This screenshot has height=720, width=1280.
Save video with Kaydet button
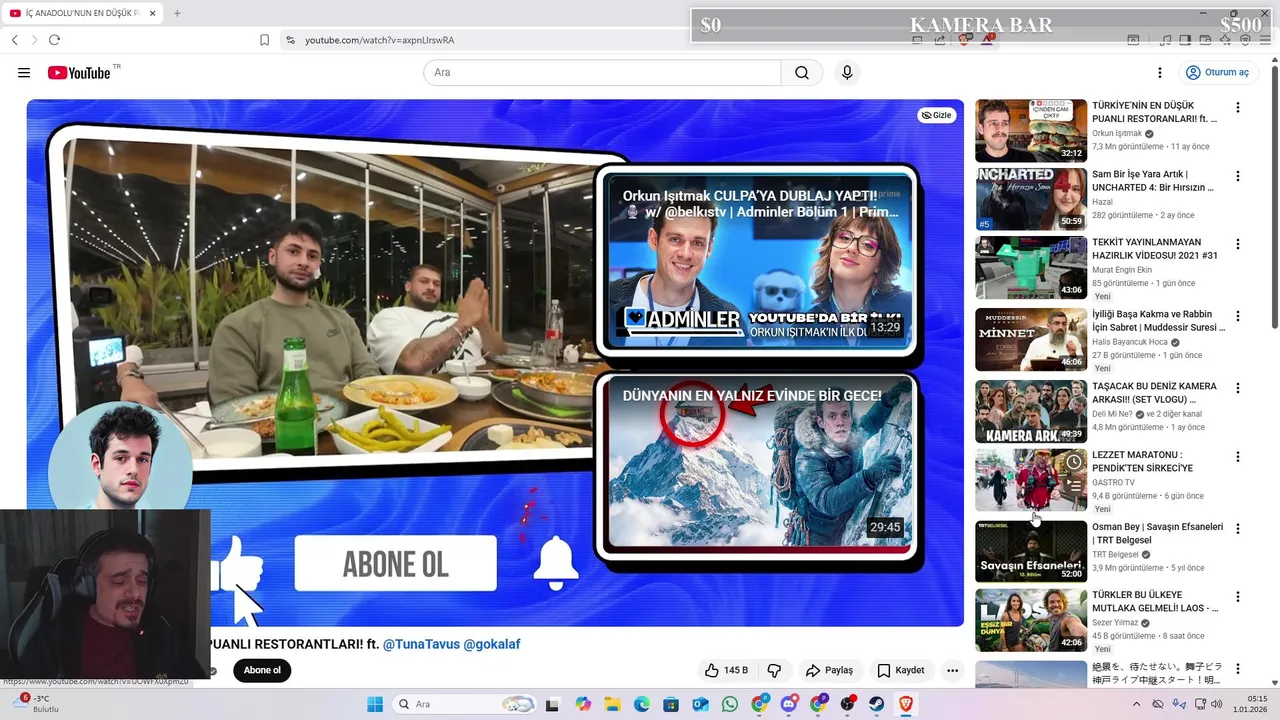900,670
